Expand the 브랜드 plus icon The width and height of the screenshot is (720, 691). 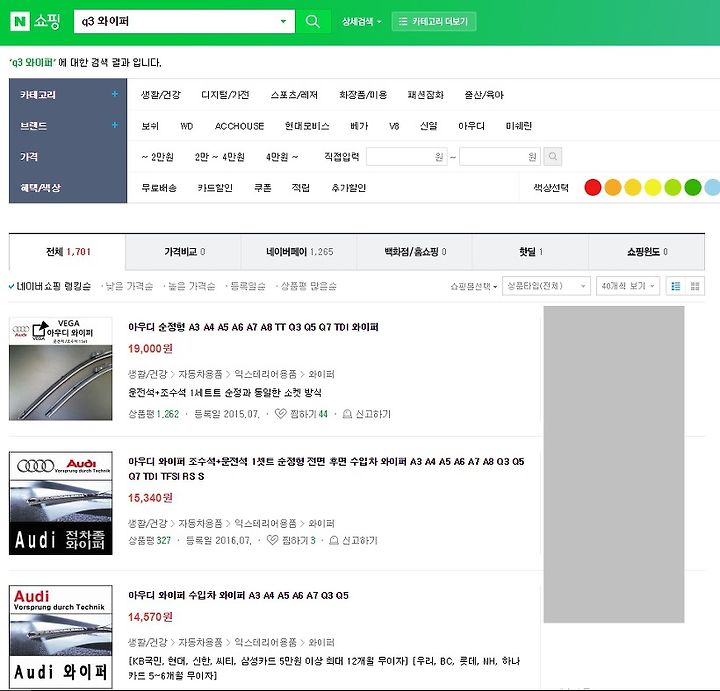pos(115,125)
